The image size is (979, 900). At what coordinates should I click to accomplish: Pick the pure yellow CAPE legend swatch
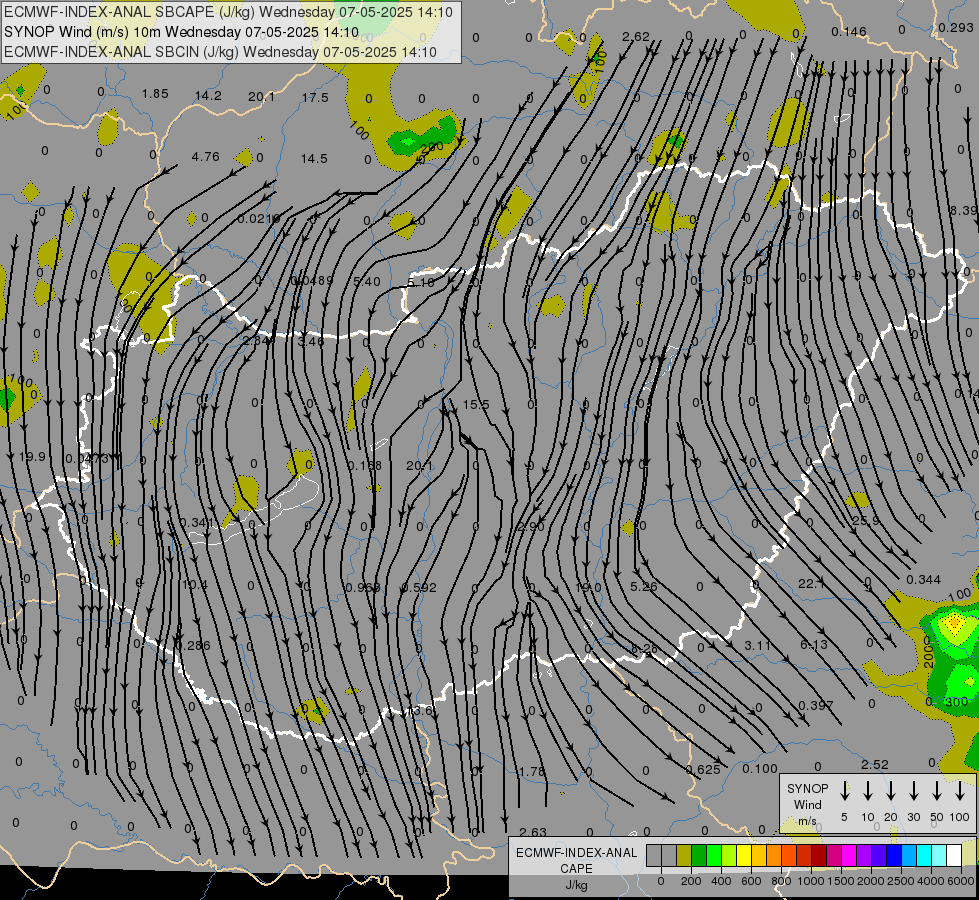744,856
